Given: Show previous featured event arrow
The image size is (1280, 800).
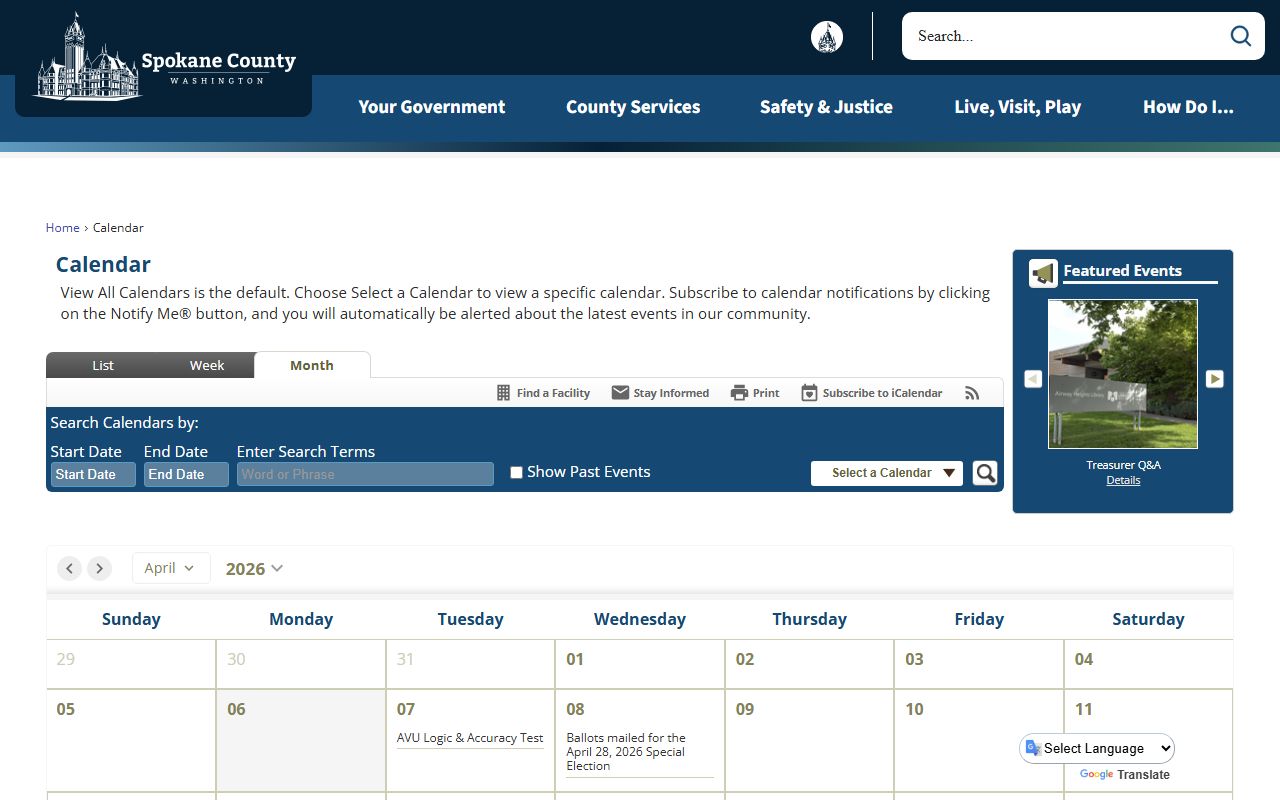Looking at the screenshot, I should coord(1033,379).
